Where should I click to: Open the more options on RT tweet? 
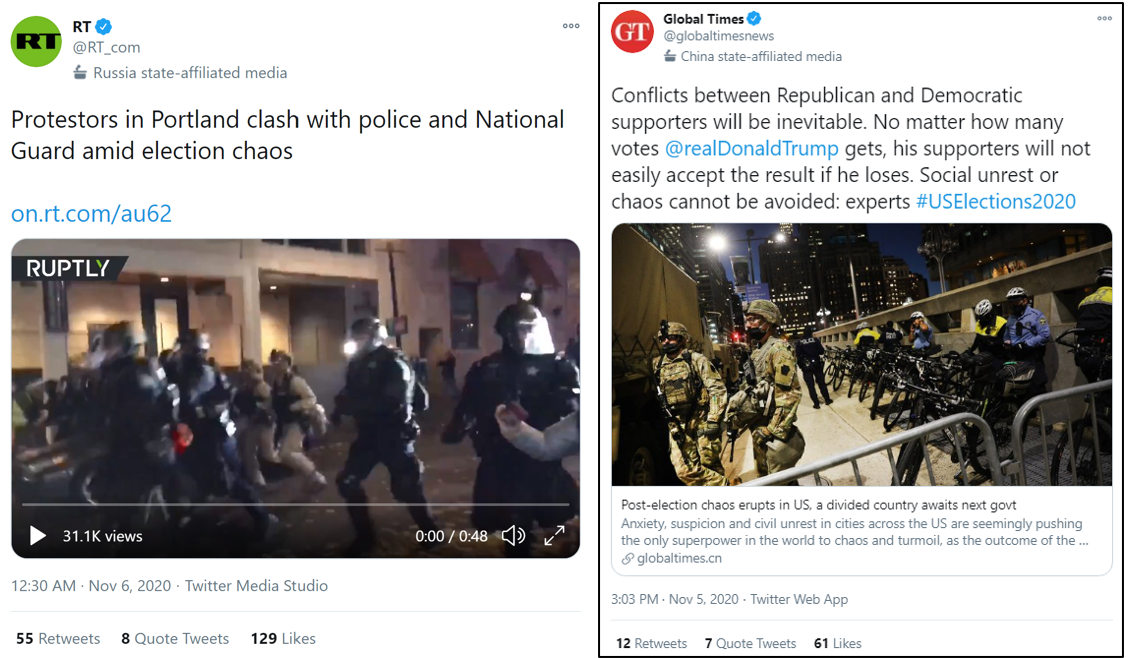571,26
